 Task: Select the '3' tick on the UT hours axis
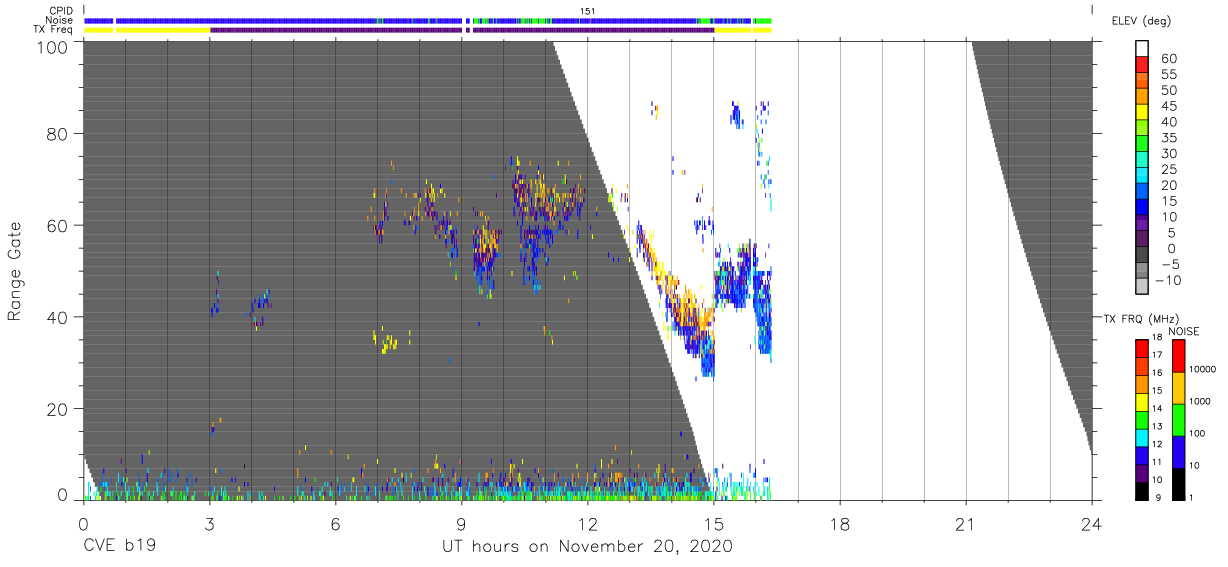(x=209, y=523)
